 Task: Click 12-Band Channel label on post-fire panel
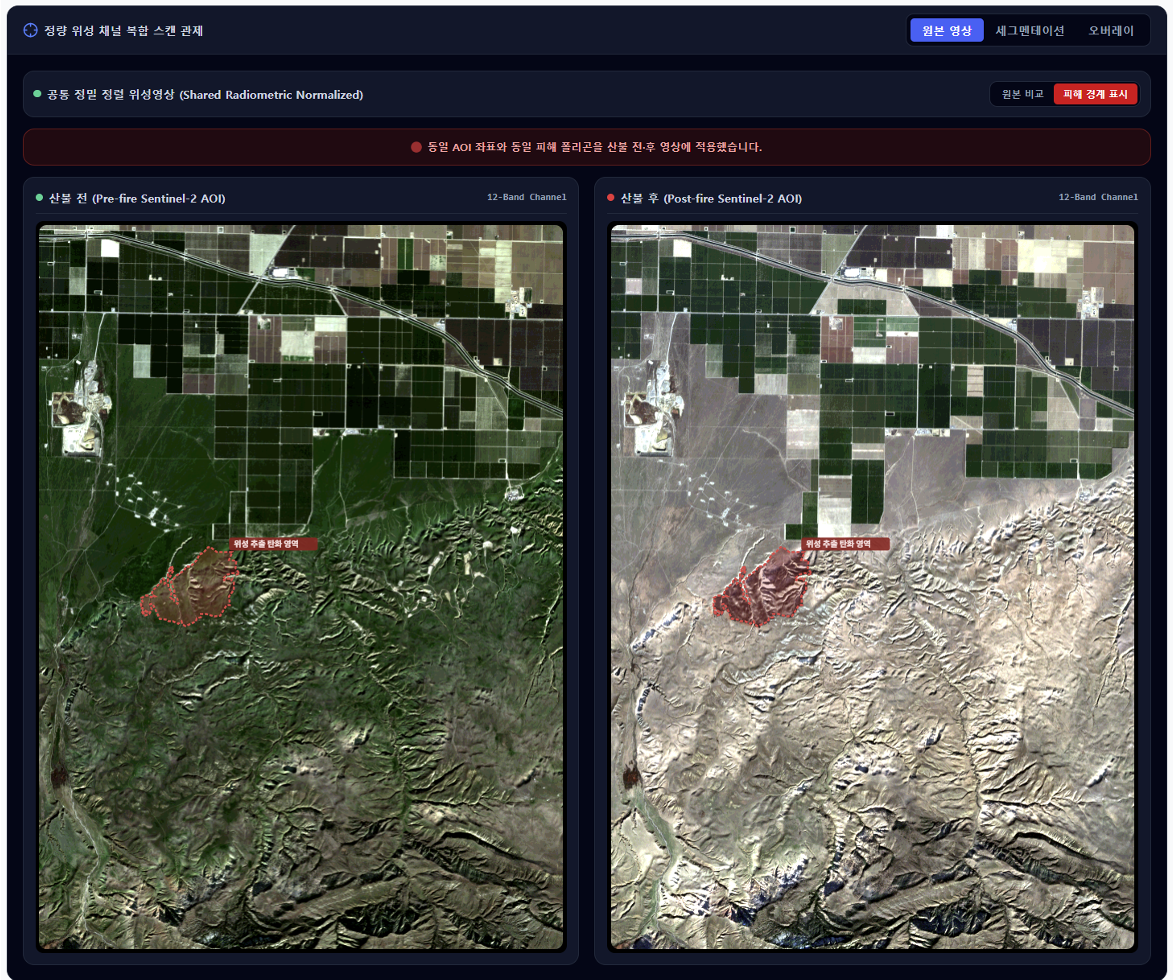click(x=1098, y=197)
